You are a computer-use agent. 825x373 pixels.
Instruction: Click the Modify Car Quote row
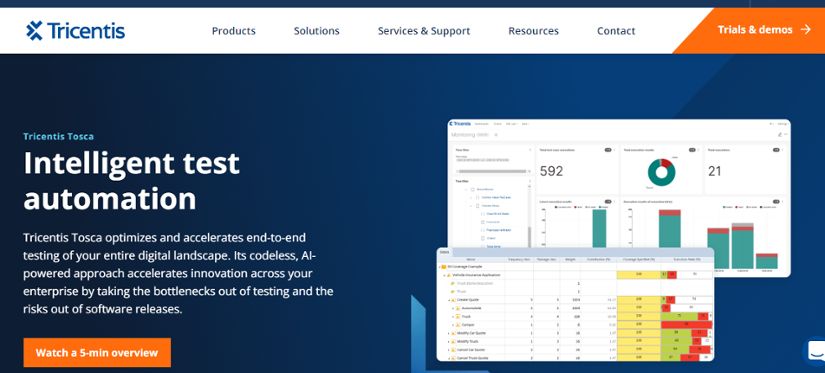[x=575, y=333]
